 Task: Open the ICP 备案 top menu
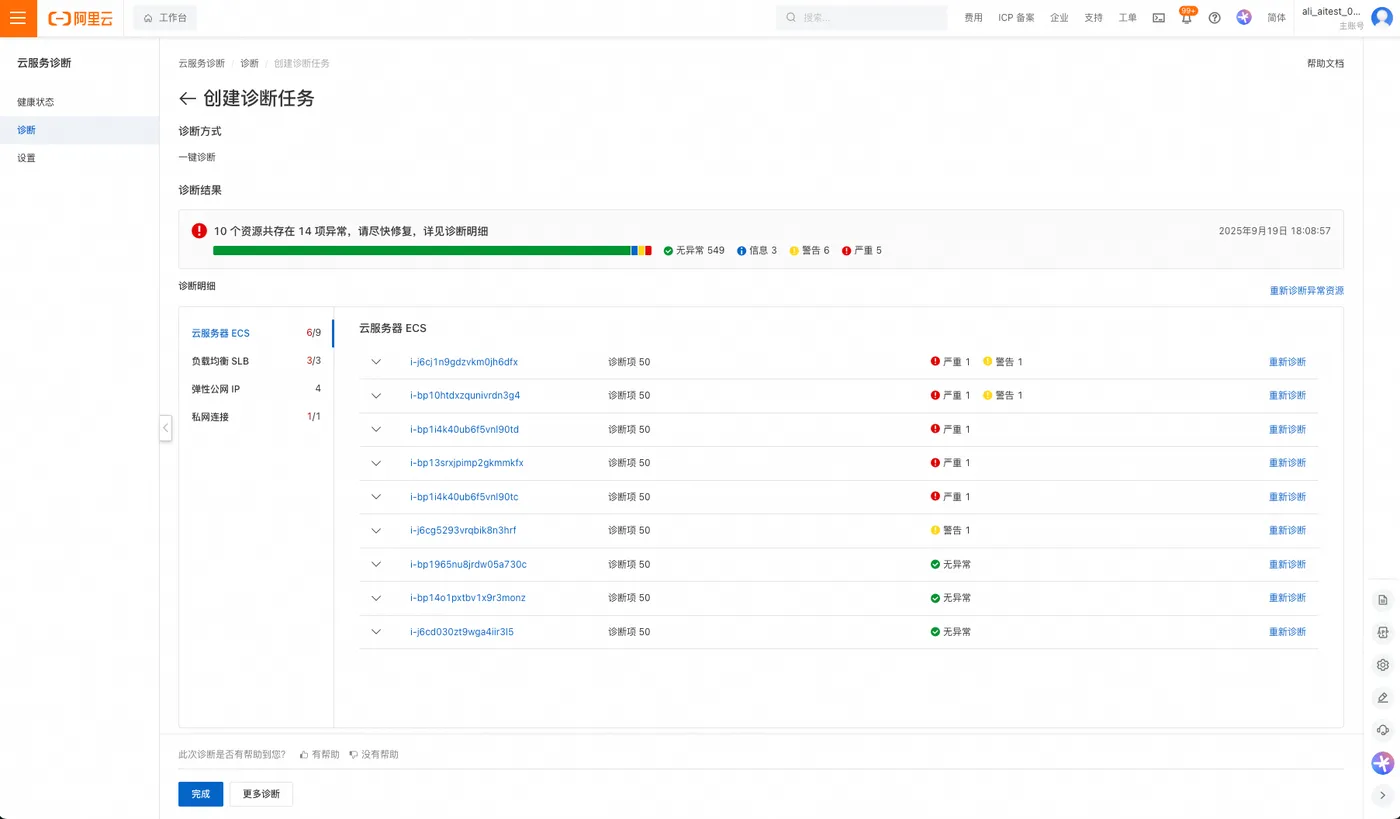1016,18
